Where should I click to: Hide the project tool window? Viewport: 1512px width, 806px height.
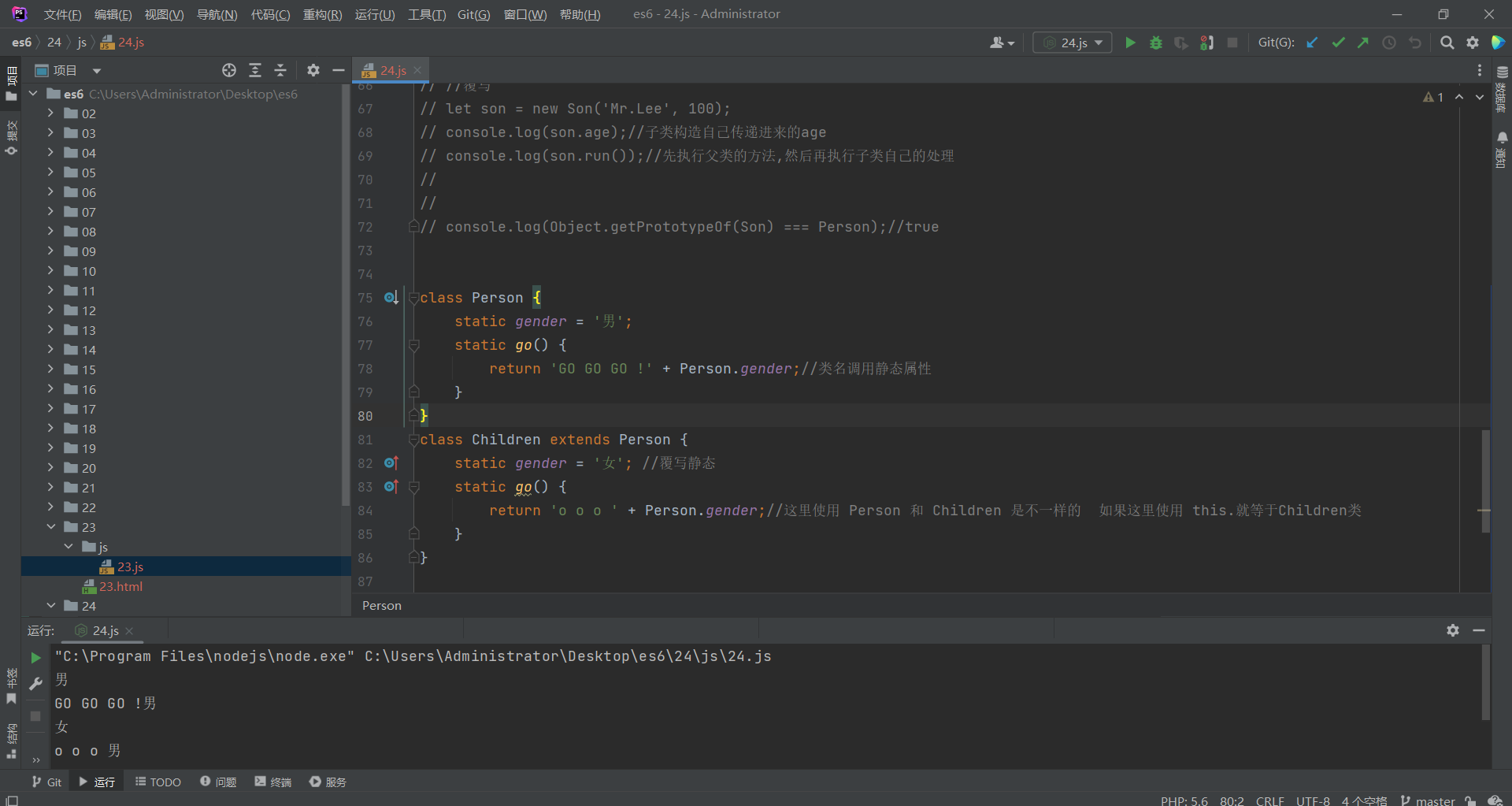(339, 70)
